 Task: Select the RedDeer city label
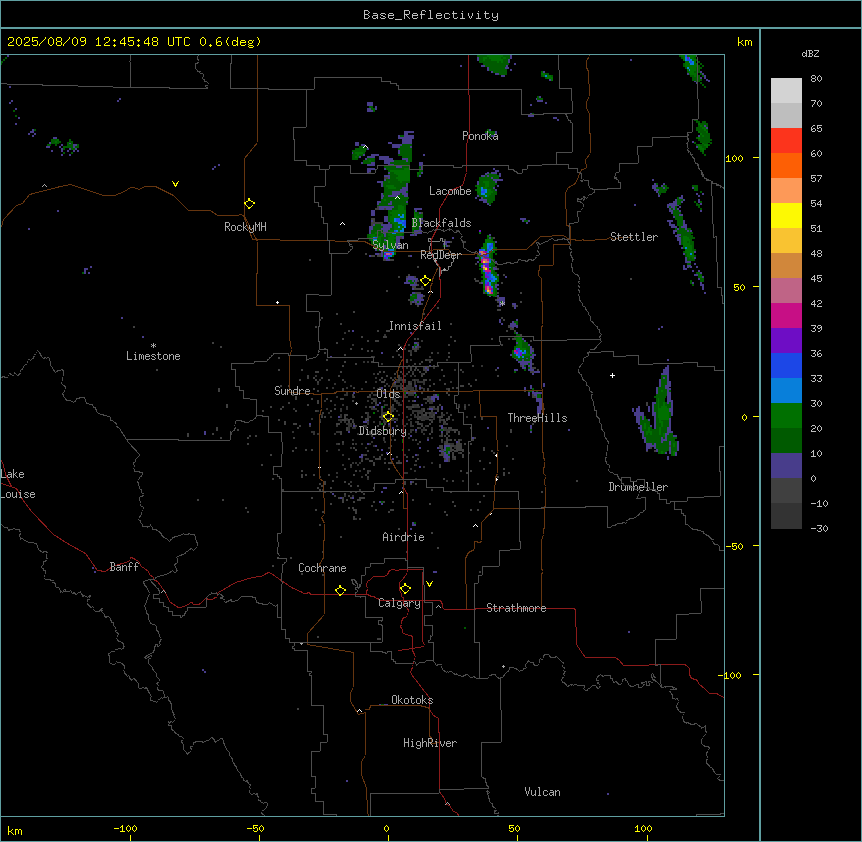click(x=440, y=255)
